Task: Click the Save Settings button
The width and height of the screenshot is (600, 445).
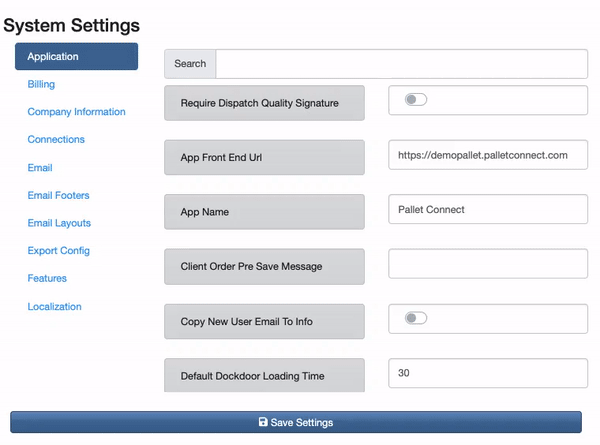Action: (x=296, y=422)
